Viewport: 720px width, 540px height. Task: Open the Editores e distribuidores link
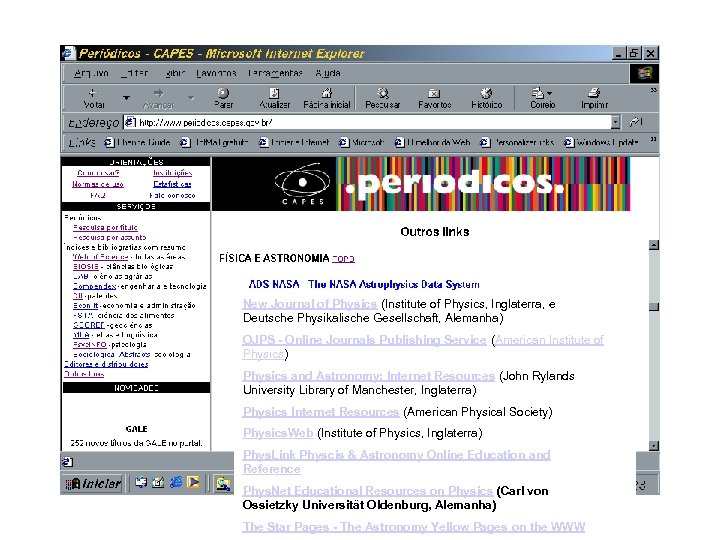coord(106,364)
